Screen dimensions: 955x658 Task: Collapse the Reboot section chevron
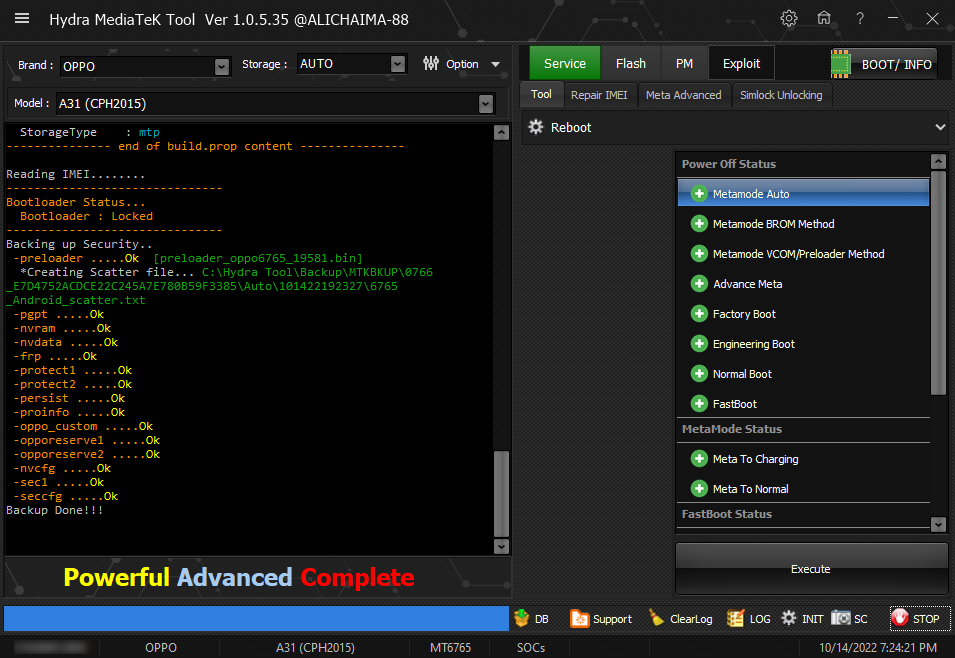point(940,127)
